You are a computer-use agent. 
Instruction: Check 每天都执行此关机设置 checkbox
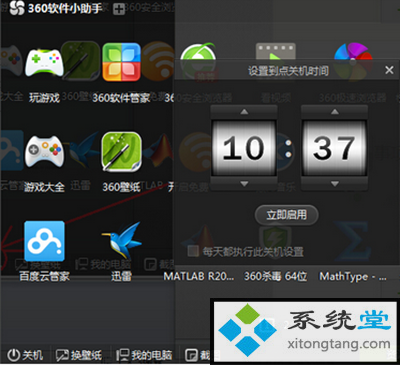(193, 251)
